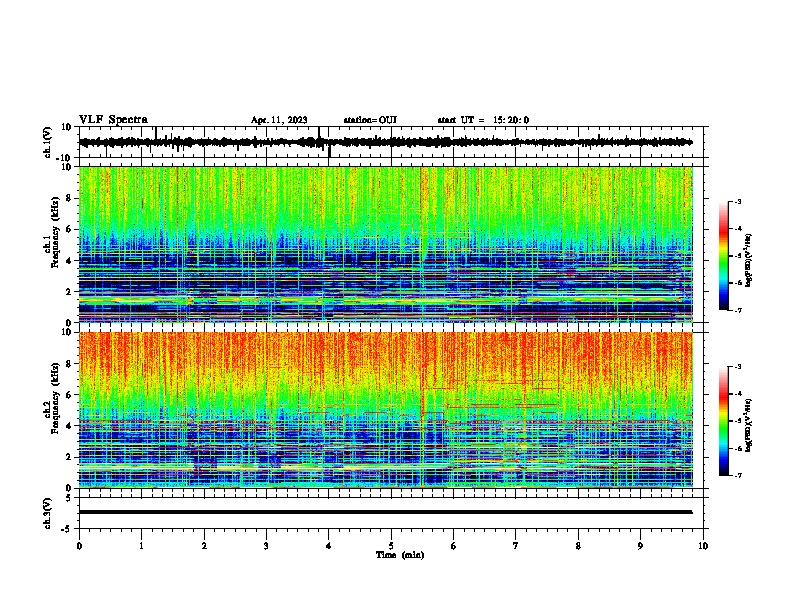
Task: Click the time axis end tick label "10"
Action: click(703, 546)
